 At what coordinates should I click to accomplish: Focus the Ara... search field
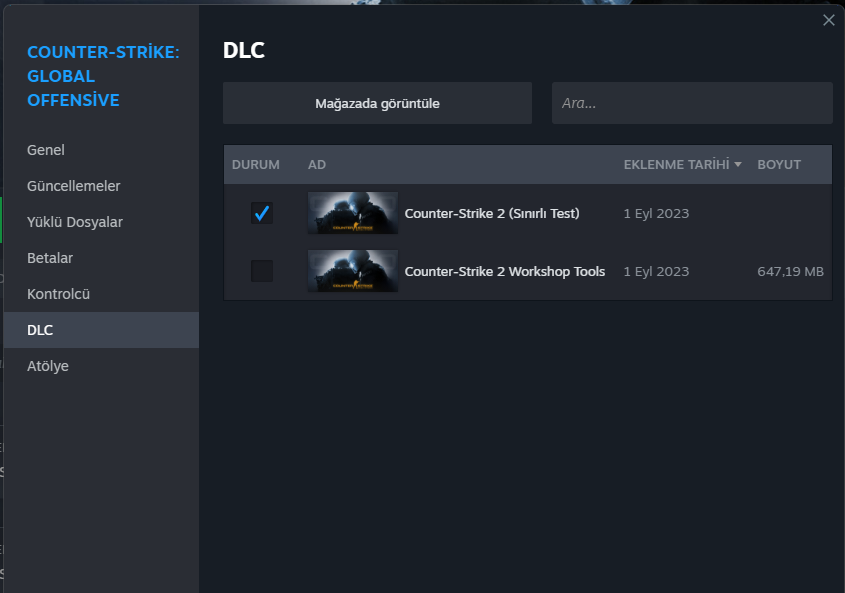(692, 103)
